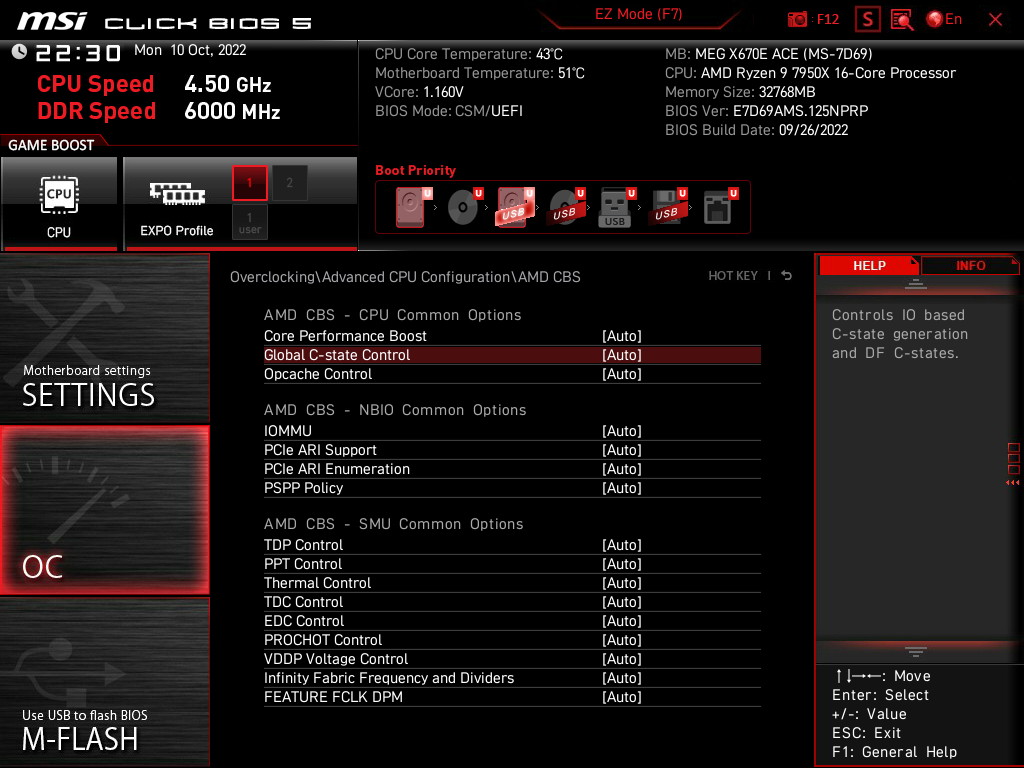The height and width of the screenshot is (768, 1024).
Task: Open Core Performance Boost [Auto] value
Action: (622, 336)
